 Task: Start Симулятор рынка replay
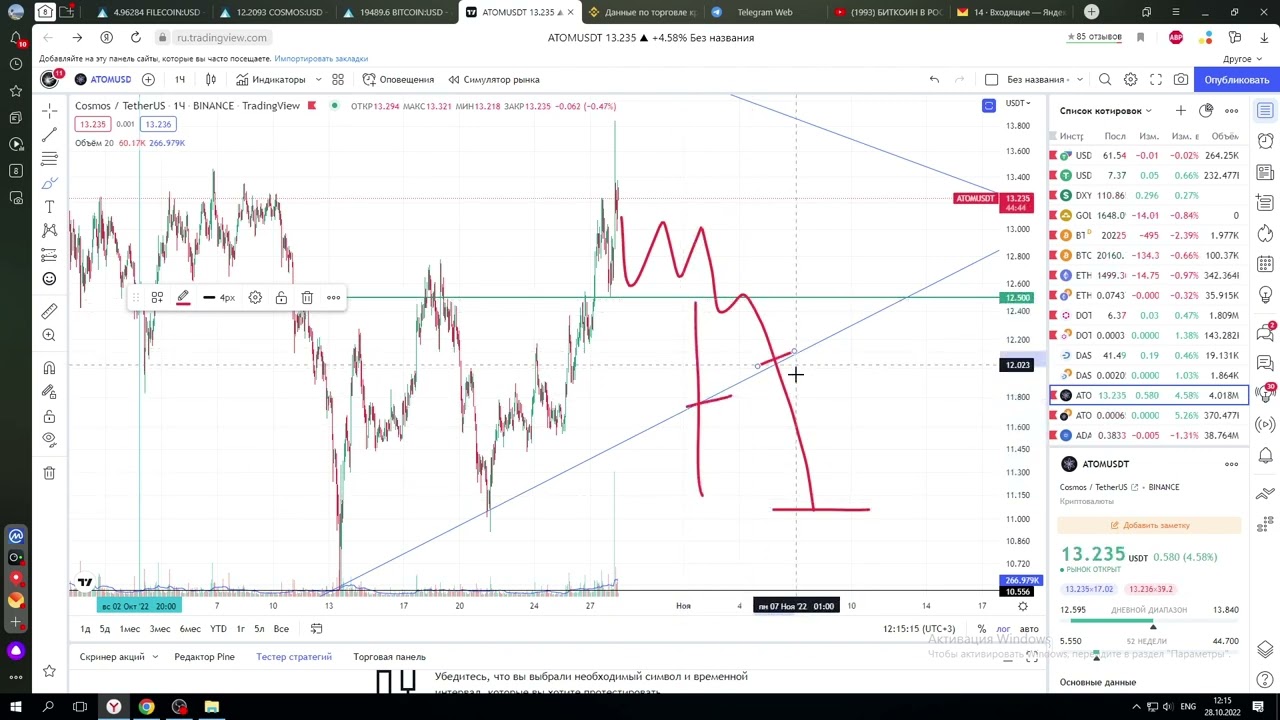(494, 79)
